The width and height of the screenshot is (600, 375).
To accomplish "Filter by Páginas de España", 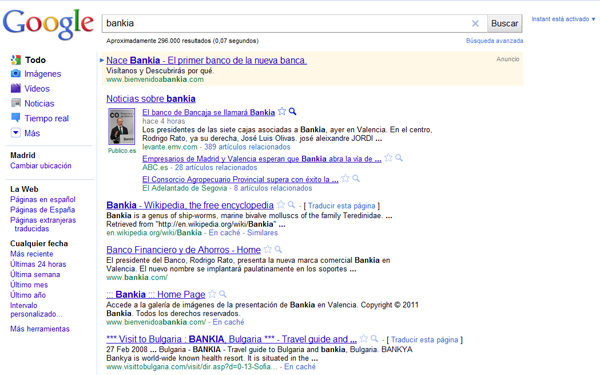I will click(42, 210).
